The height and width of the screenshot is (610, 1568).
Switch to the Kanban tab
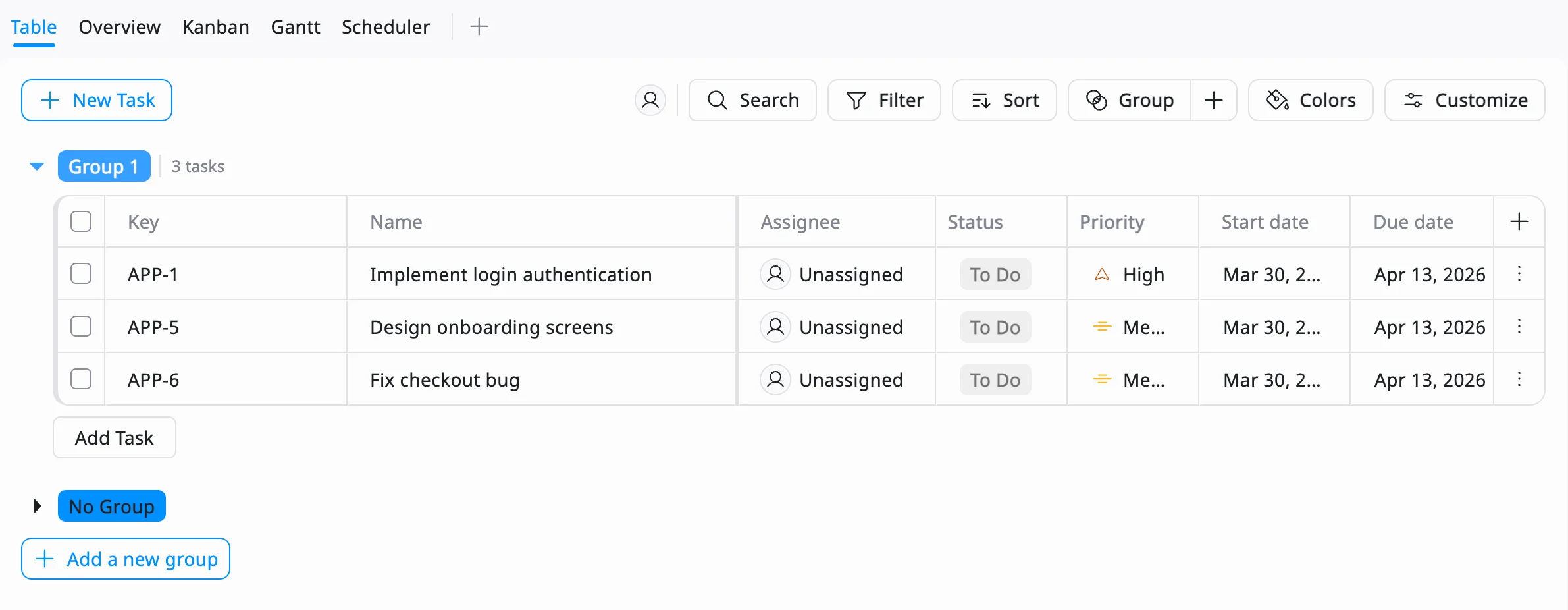click(215, 26)
